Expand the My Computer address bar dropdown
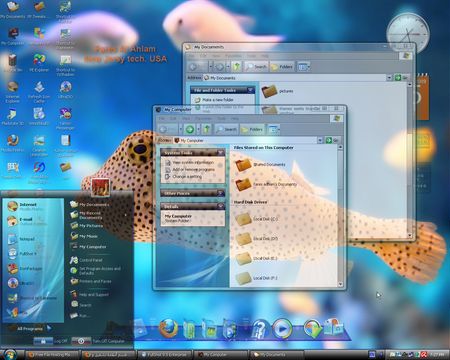 click(320, 140)
